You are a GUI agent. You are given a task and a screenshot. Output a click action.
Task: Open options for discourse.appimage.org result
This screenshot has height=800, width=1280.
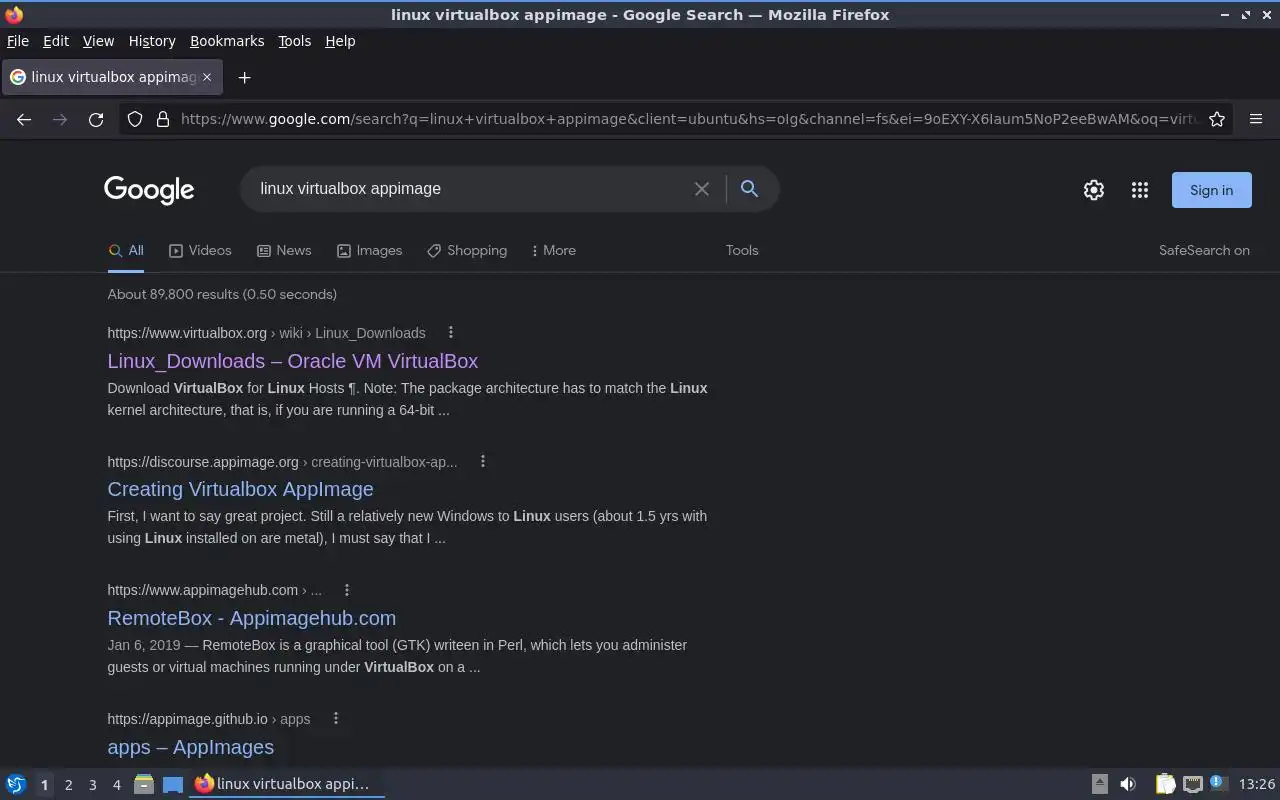482,461
